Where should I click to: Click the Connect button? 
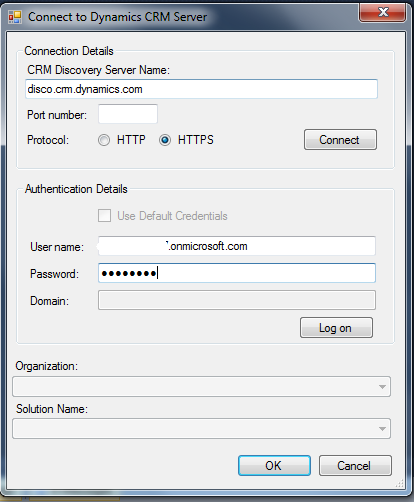point(340,140)
